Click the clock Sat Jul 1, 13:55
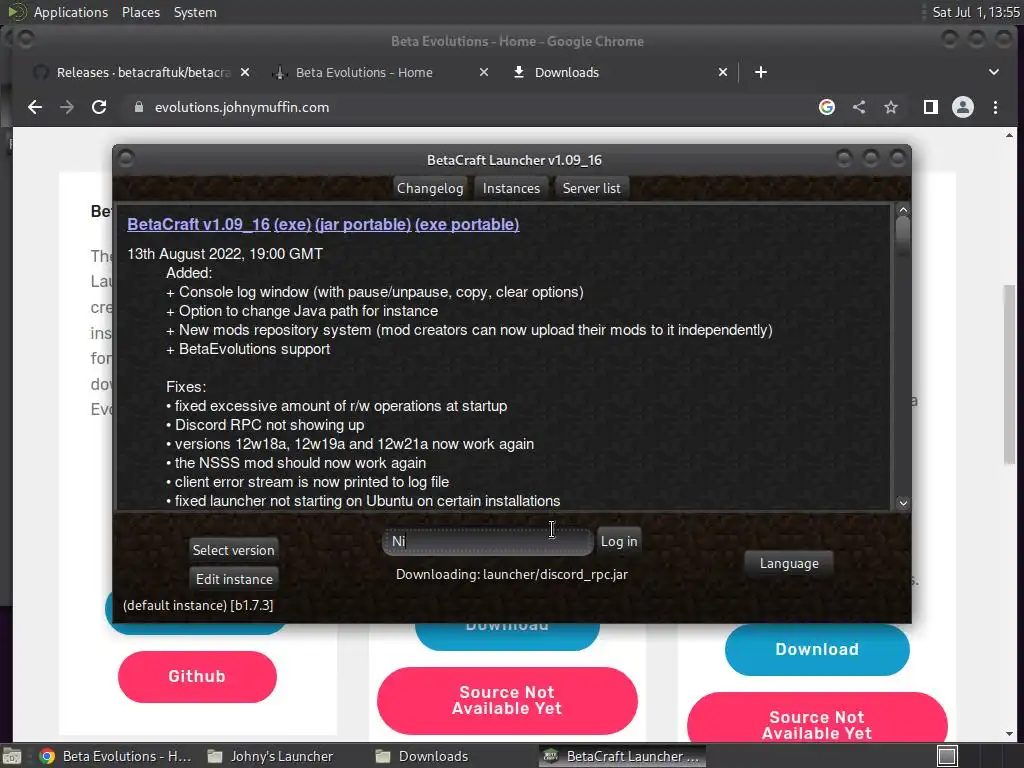Image resolution: width=1024 pixels, height=768 pixels. (x=976, y=12)
